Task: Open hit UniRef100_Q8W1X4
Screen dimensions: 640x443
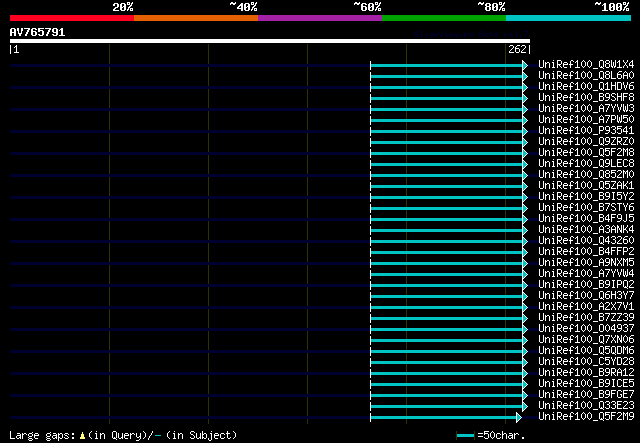Action: 586,65
